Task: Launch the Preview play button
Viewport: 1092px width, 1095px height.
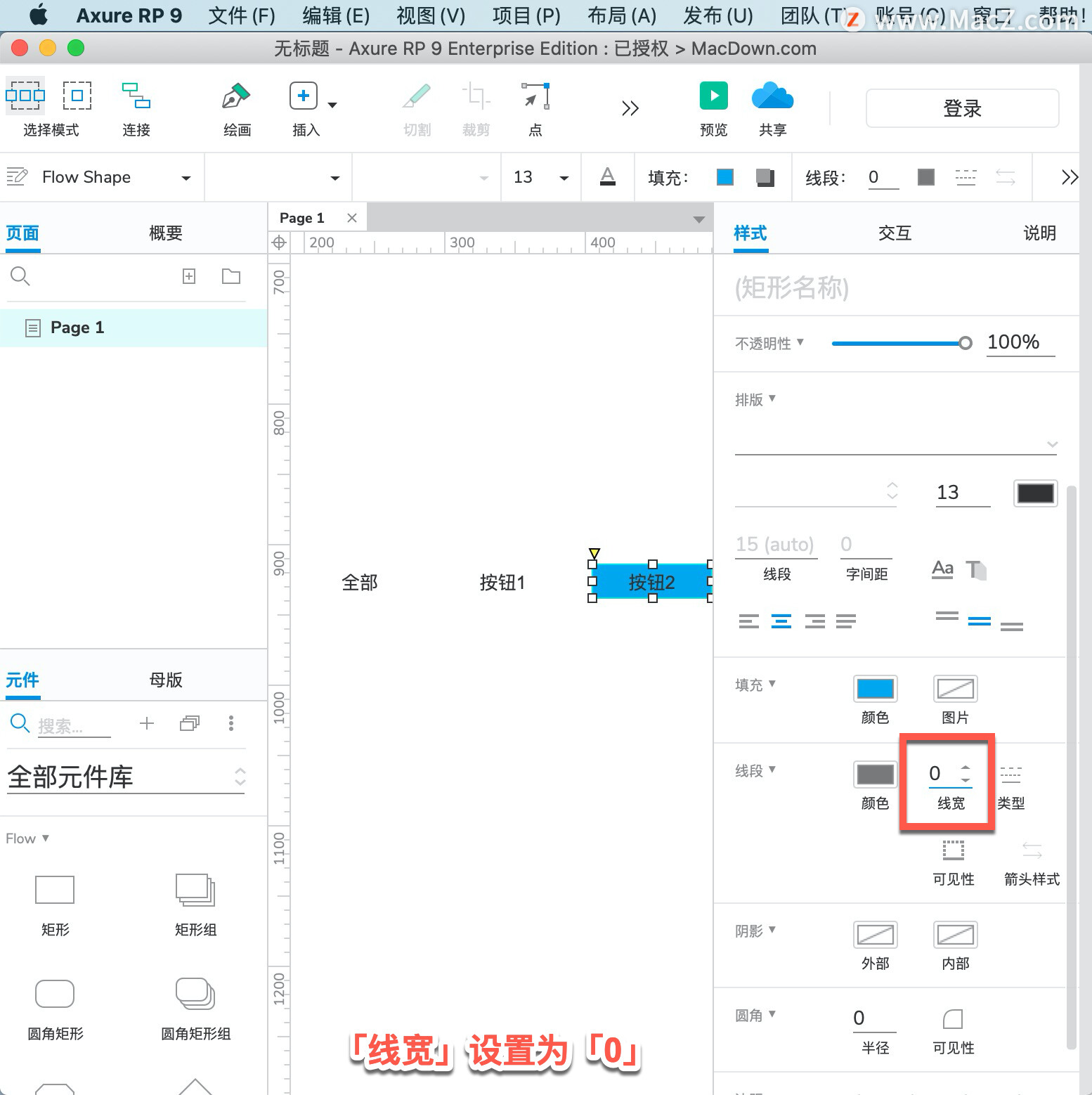Action: pyautogui.click(x=714, y=96)
